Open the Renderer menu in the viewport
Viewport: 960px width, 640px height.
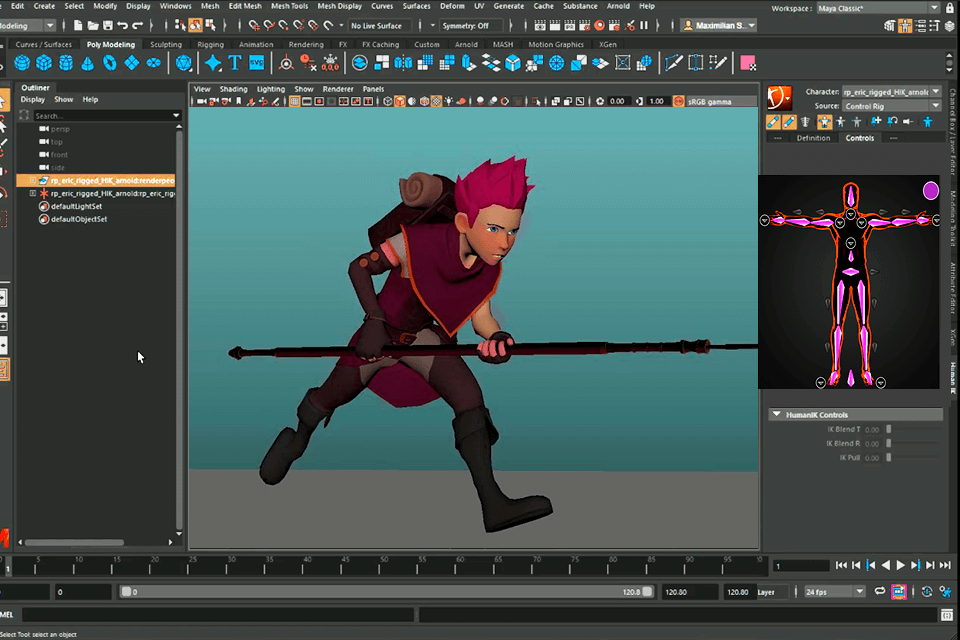338,88
